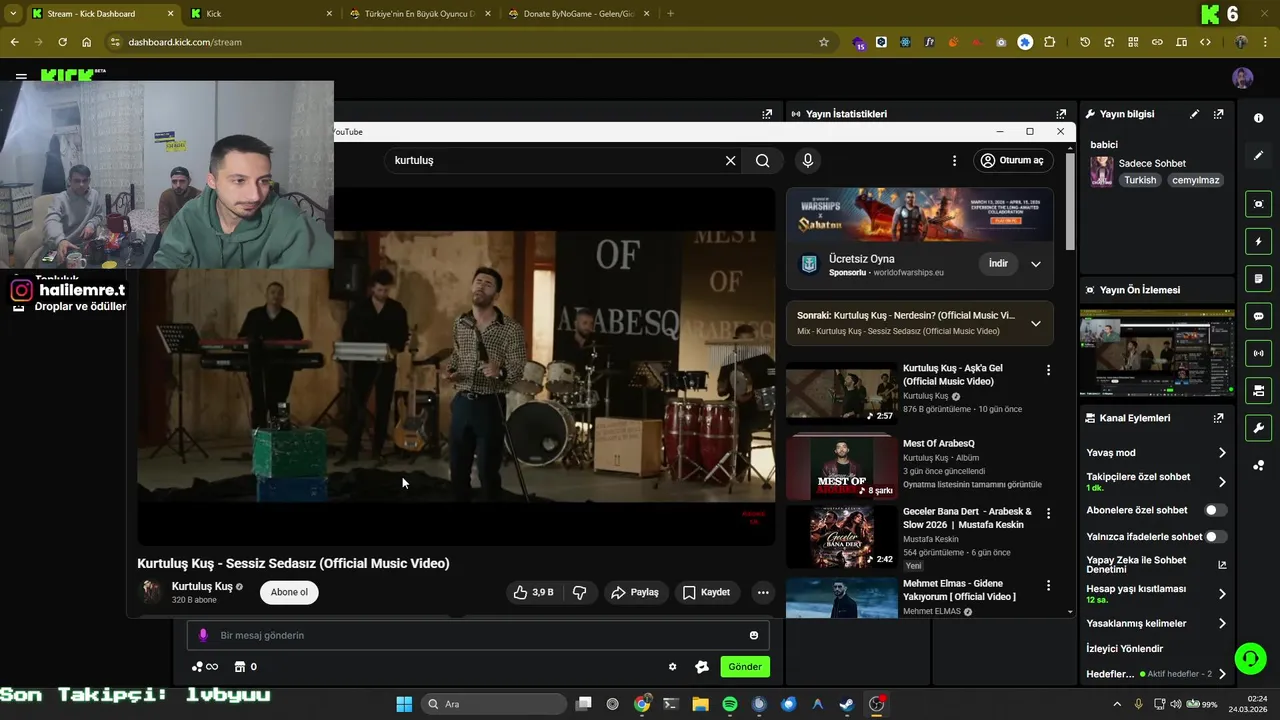Bookmark this page with the star icon

click(824, 42)
